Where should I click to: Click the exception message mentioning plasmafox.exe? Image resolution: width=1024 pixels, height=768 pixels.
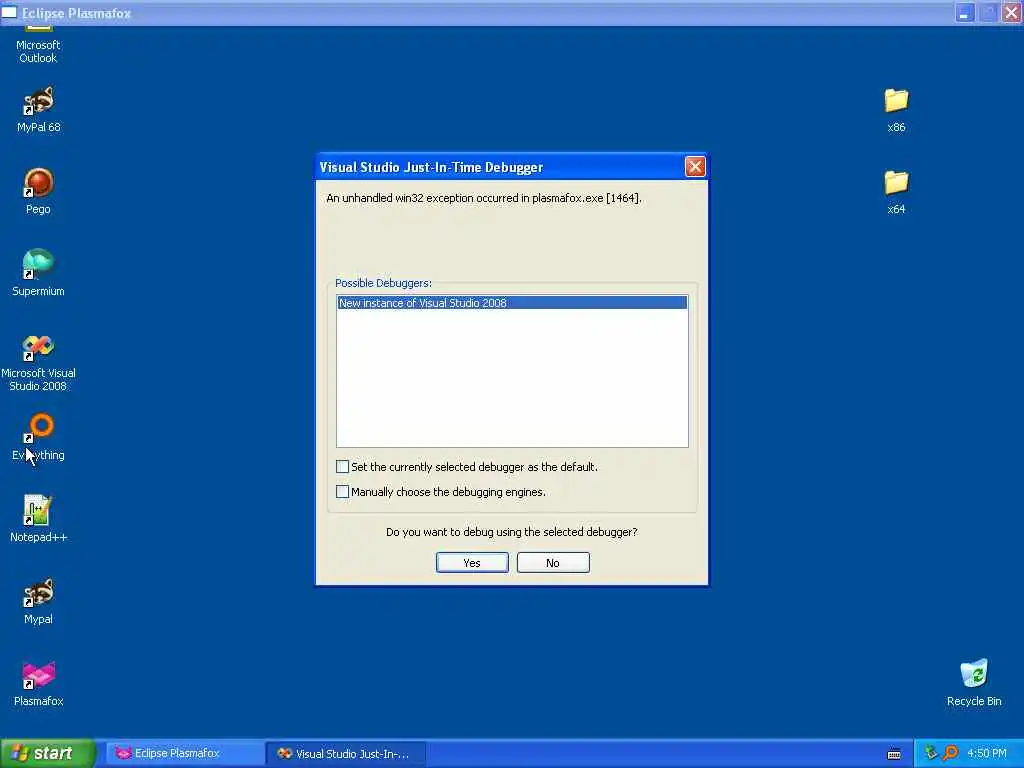pos(483,198)
